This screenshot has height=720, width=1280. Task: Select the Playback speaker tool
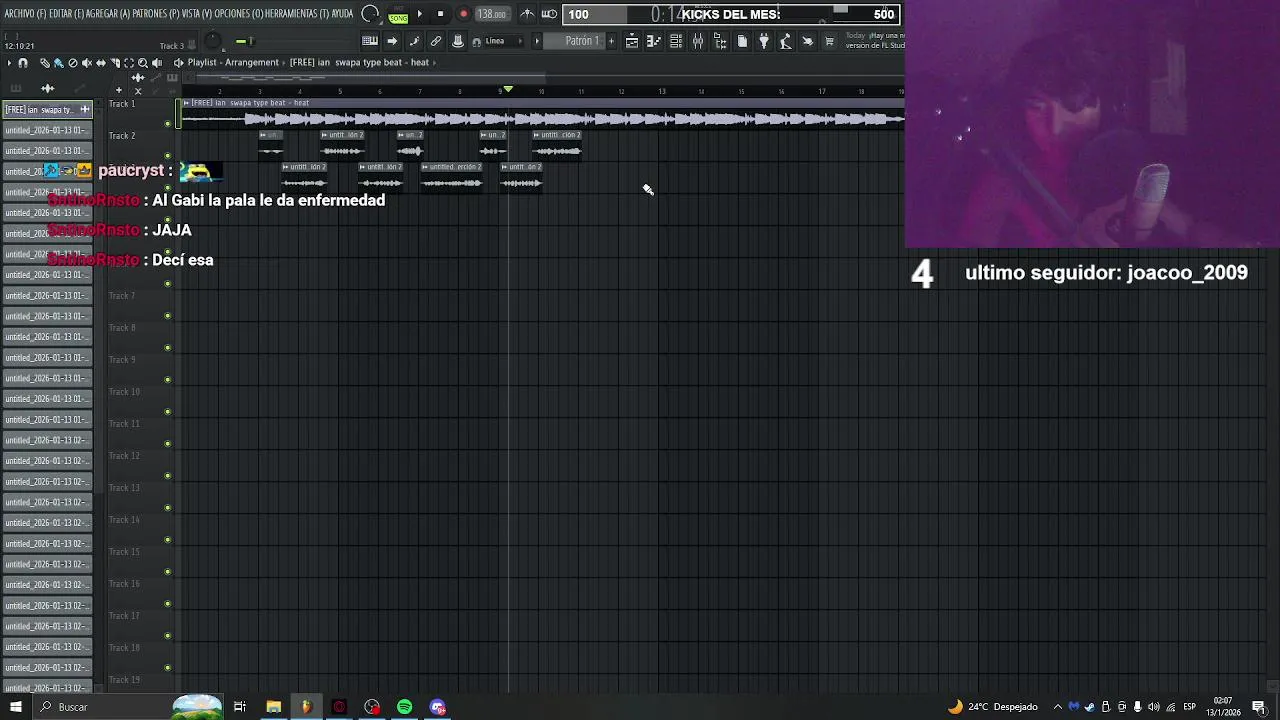point(156,63)
